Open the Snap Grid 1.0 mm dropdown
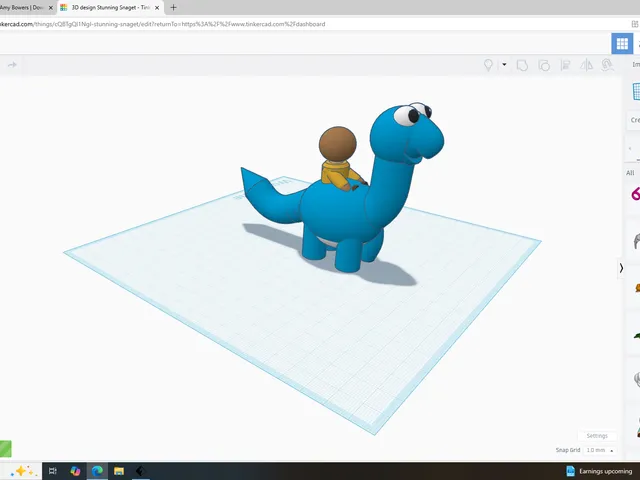Viewport: 640px width, 480px height. 600,450
